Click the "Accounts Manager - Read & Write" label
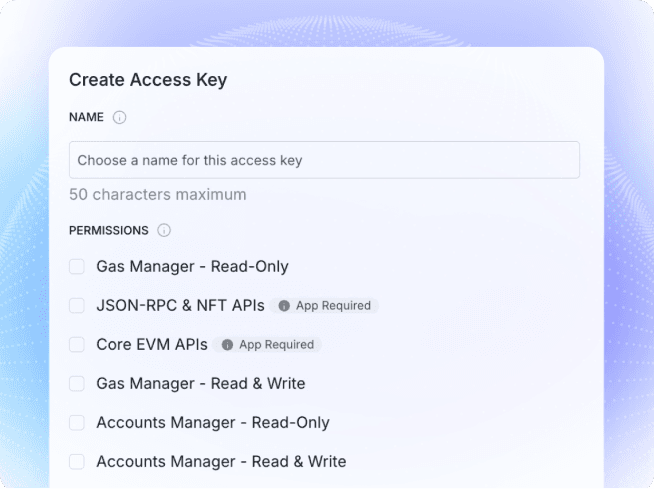The width and height of the screenshot is (654, 489). pyautogui.click(x=221, y=462)
